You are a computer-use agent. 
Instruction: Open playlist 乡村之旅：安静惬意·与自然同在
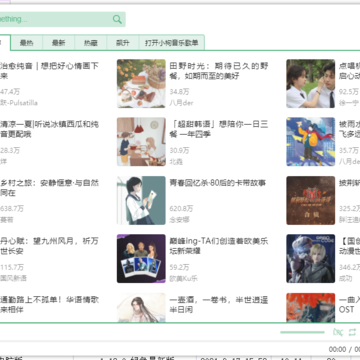(49, 188)
